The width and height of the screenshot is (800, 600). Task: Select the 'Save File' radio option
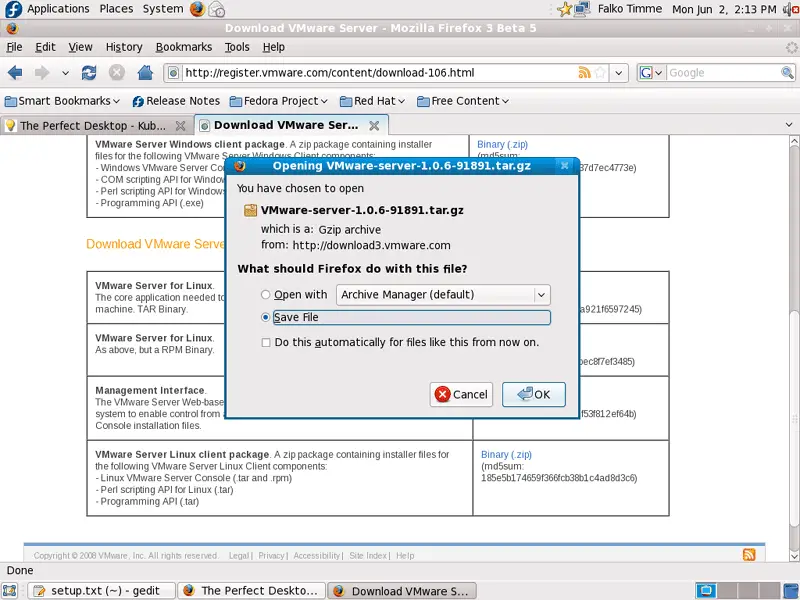point(265,317)
